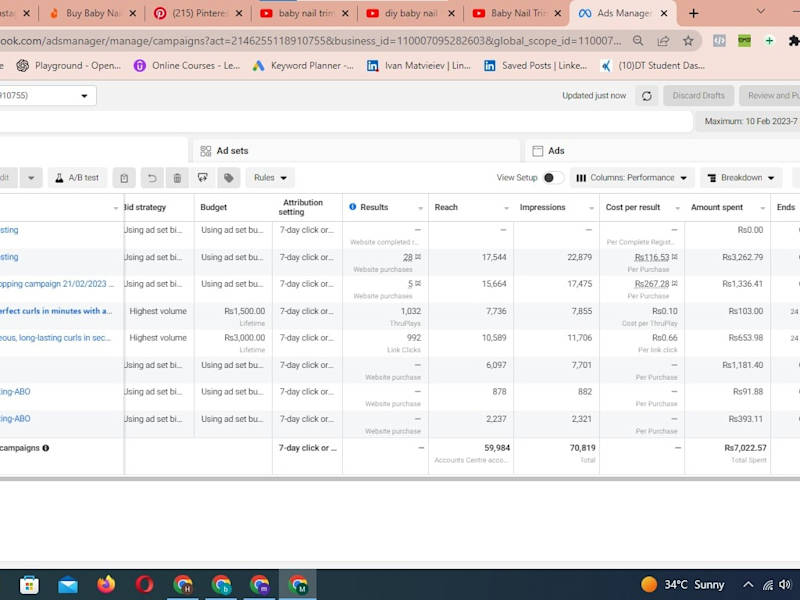
Task: Open the Chrome profile H taskbar icon
Action: pos(183,585)
